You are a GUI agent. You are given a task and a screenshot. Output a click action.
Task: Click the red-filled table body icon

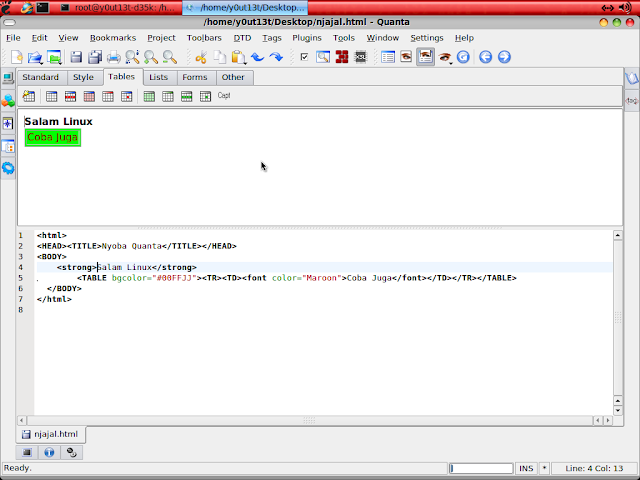89,96
